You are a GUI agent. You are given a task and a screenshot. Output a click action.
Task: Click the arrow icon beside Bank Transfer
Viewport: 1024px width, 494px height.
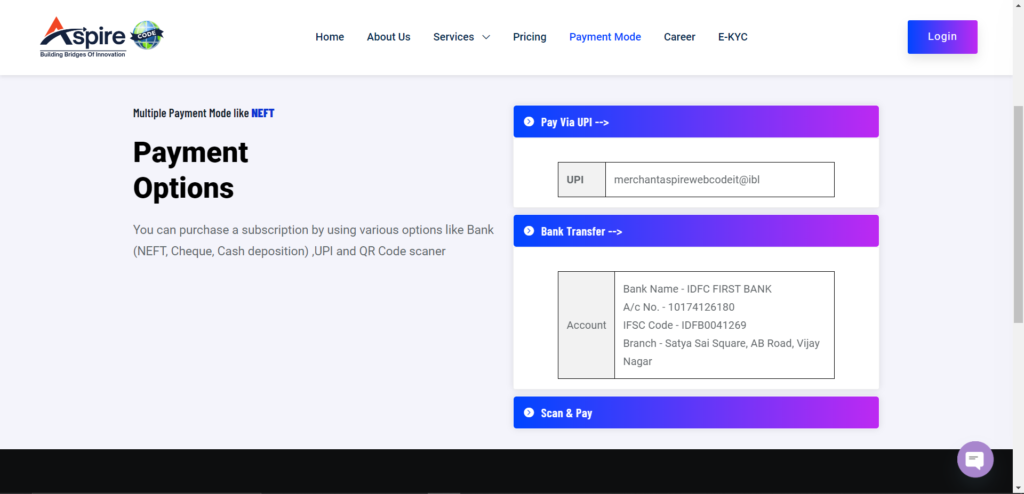coord(529,231)
